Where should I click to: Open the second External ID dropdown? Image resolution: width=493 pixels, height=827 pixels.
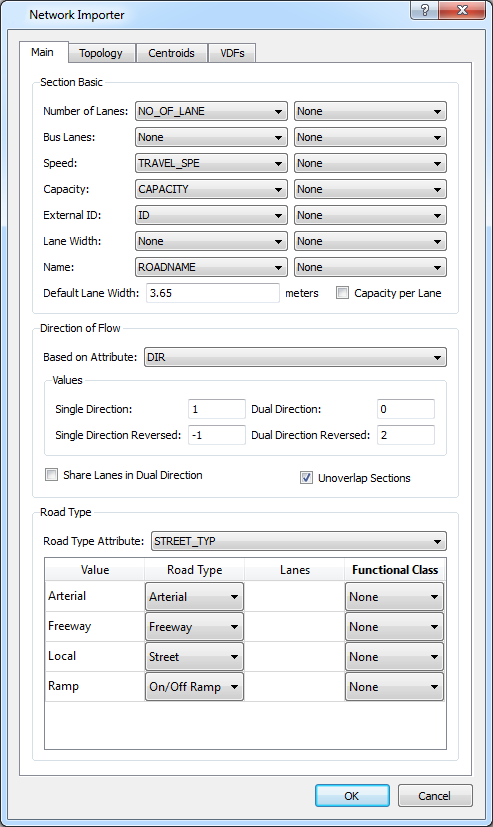click(x=370, y=215)
